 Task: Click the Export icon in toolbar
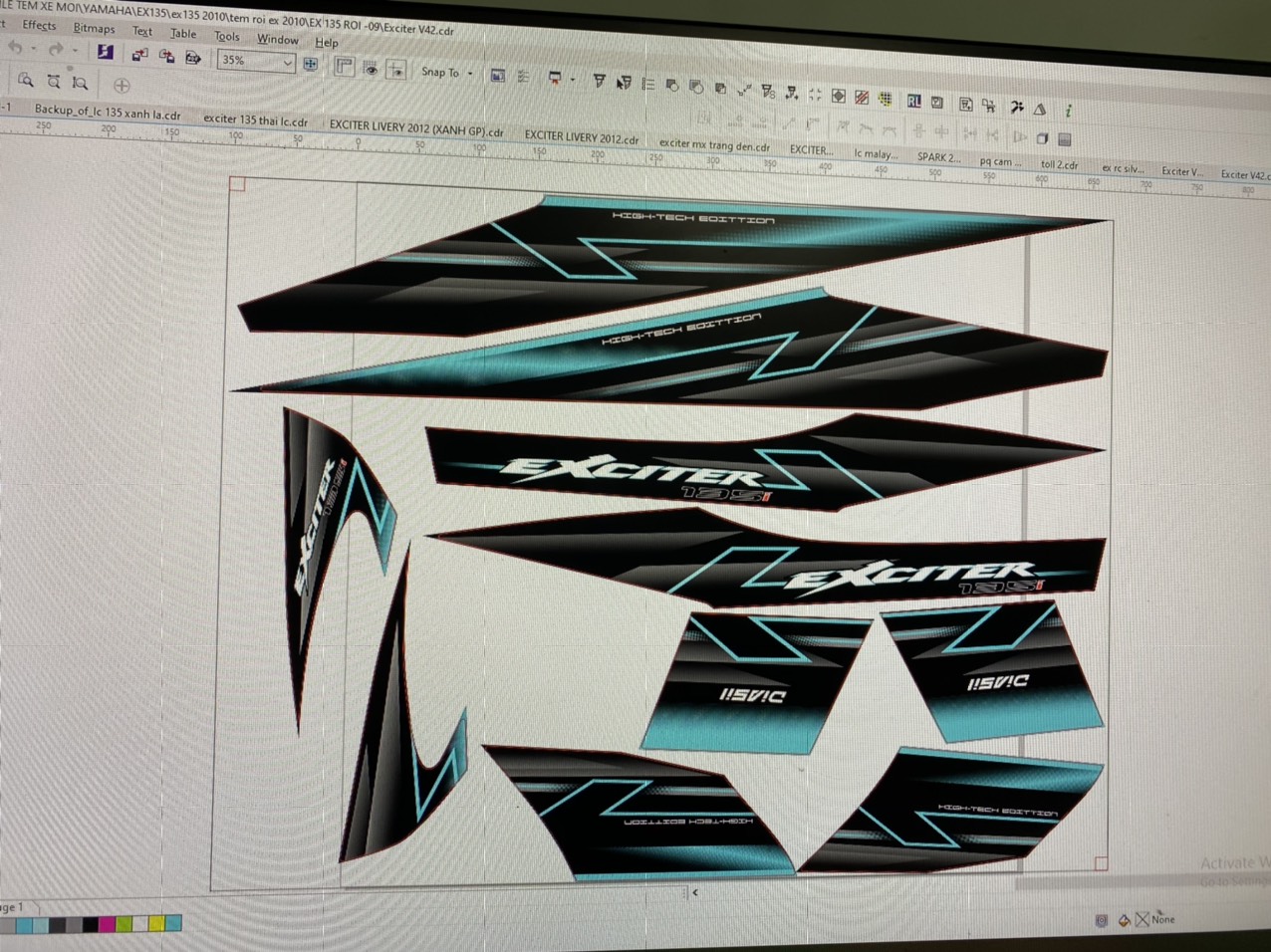[166, 56]
